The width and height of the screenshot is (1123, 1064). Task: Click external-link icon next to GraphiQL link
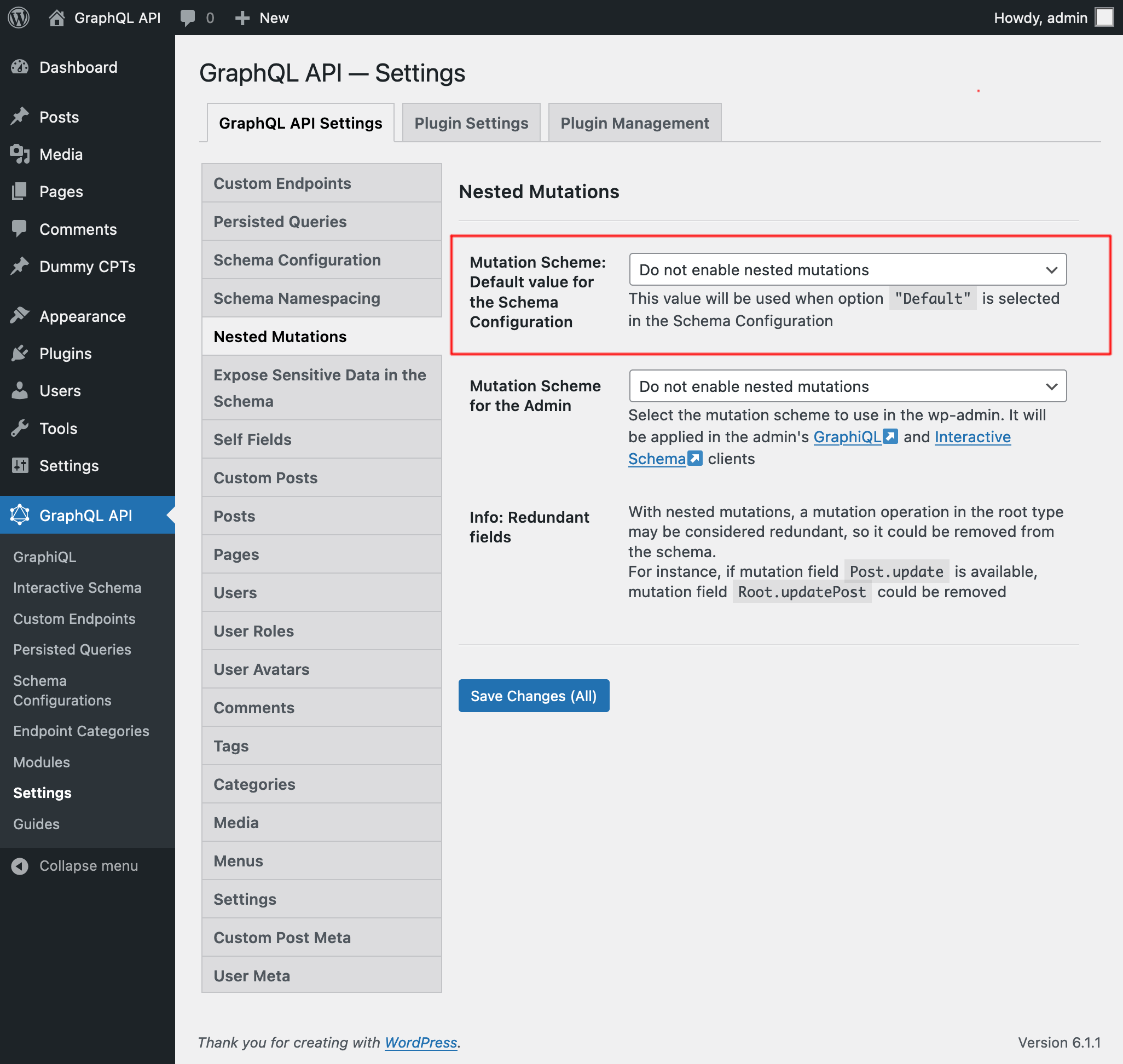coord(891,437)
